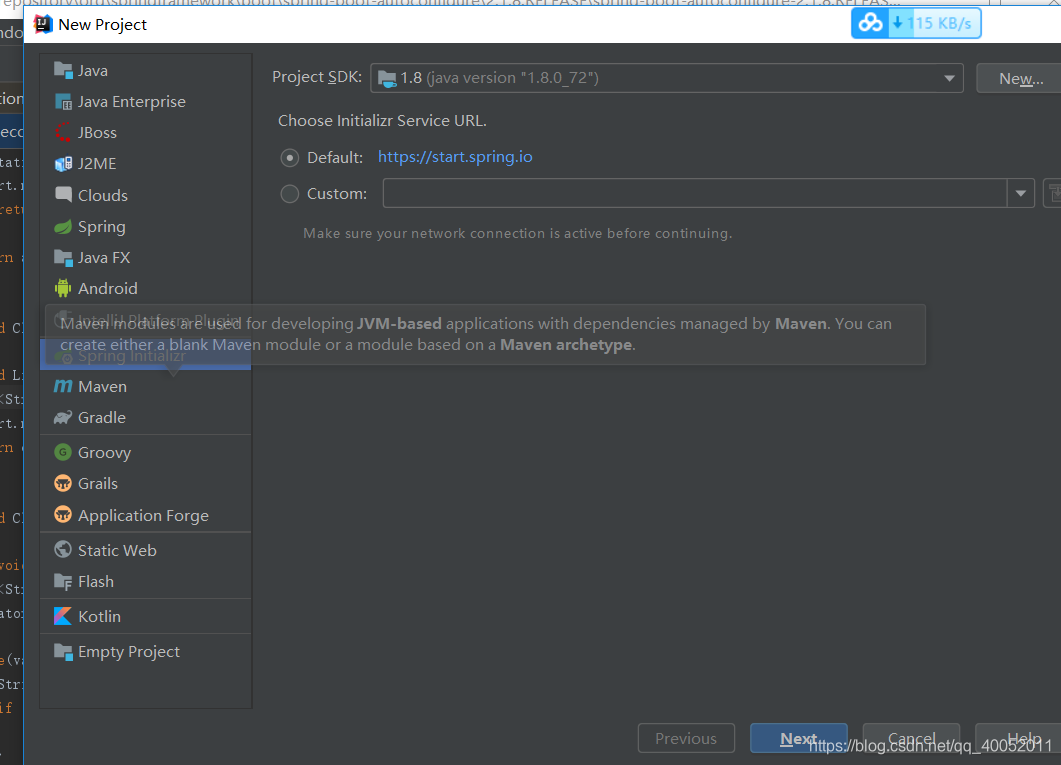Click the Groovy green G icon
The image size is (1061, 765).
(63, 452)
